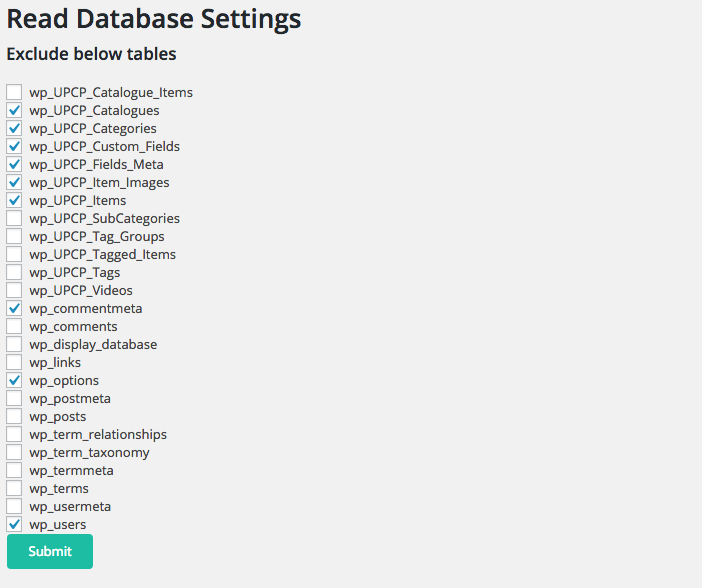Tick the wp_UPCP_SubCategories checkbox
This screenshot has height=588, width=702.
[14, 218]
